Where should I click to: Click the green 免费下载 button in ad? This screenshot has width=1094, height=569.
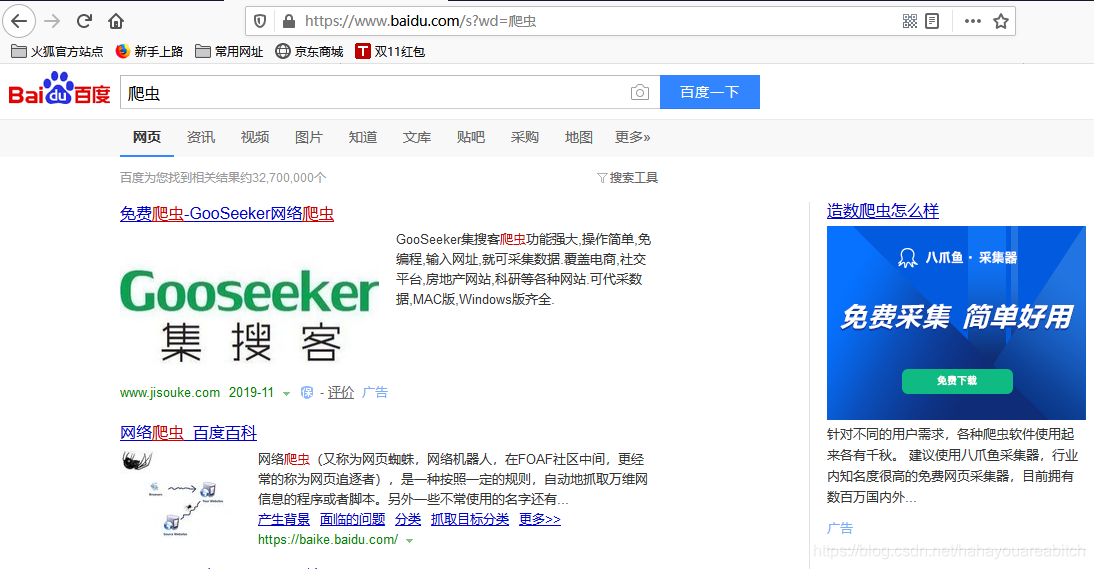pyautogui.click(x=957, y=381)
